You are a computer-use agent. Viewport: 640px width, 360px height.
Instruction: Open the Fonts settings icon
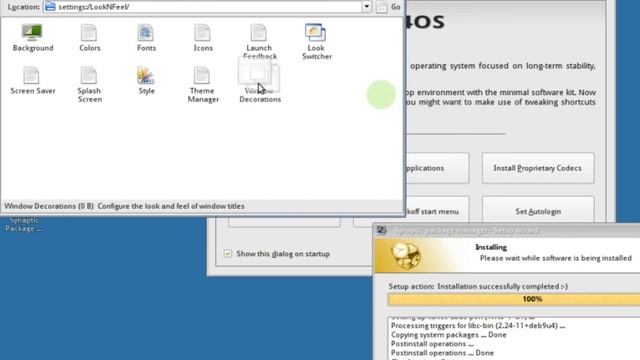(146, 38)
